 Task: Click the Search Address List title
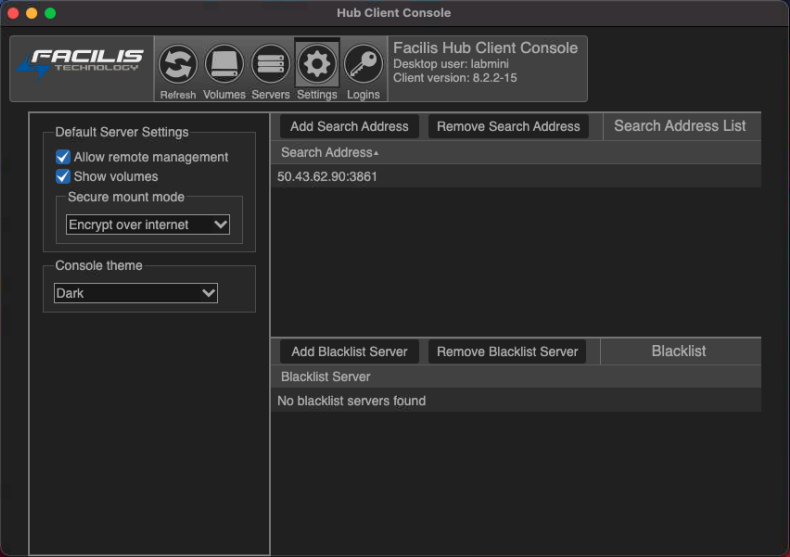click(x=680, y=126)
